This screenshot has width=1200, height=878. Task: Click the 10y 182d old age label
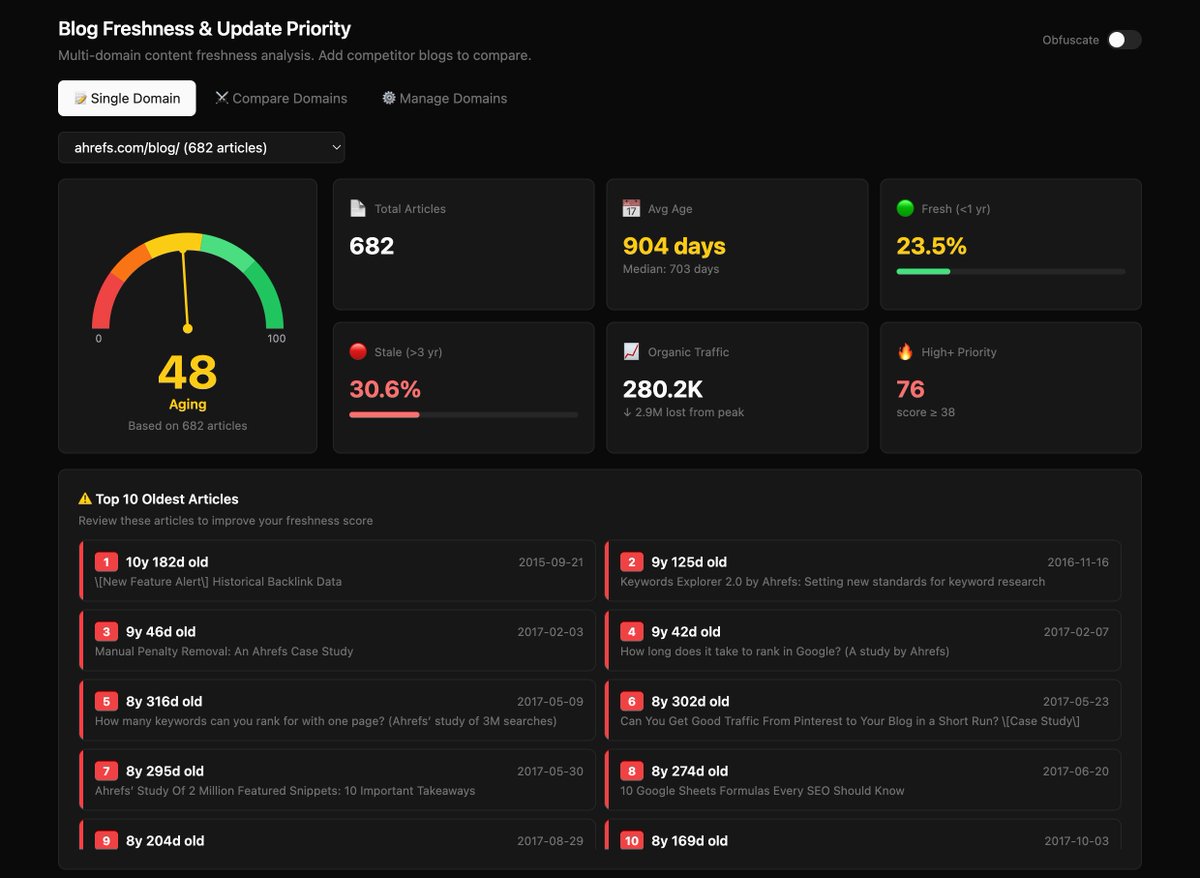pyautogui.click(x=167, y=562)
